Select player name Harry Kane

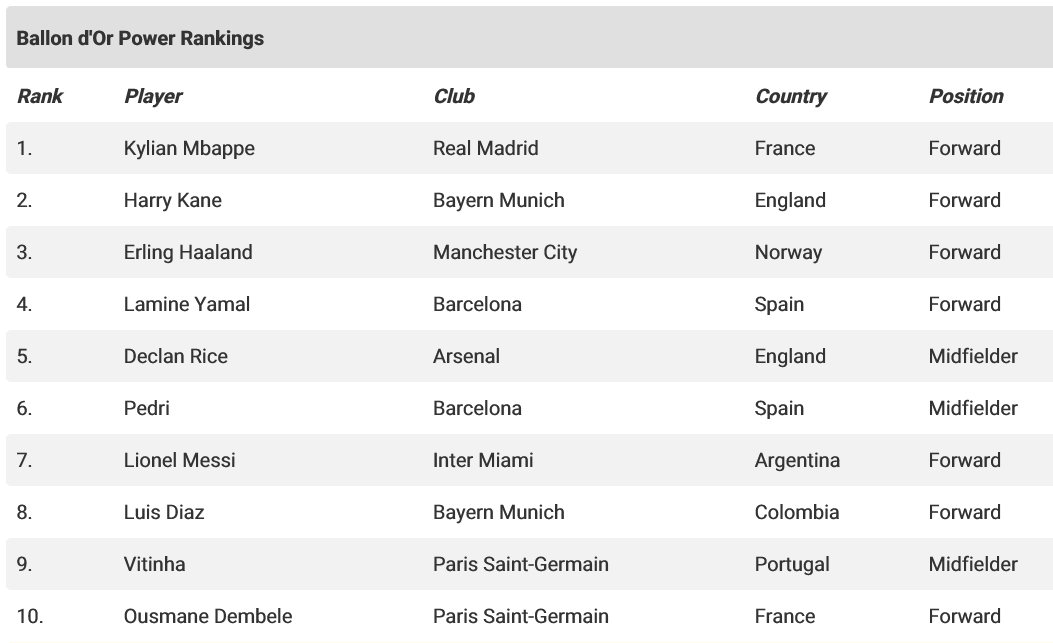pos(173,200)
